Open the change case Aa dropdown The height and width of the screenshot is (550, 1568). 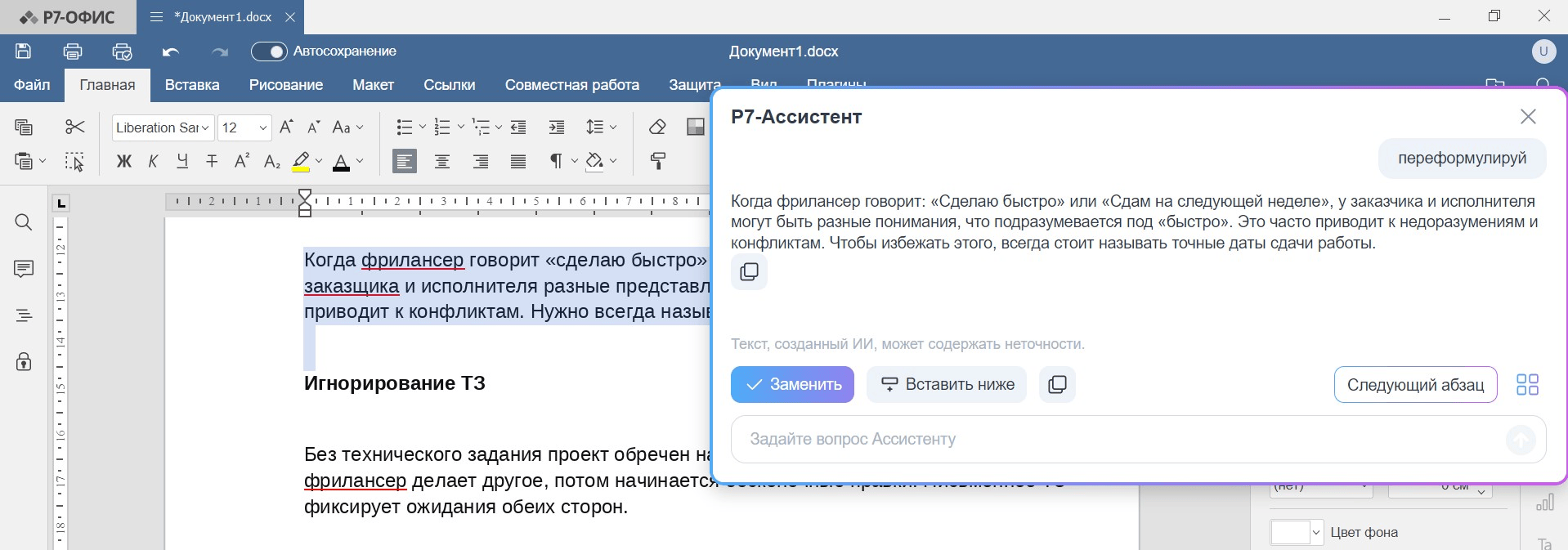pyautogui.click(x=347, y=127)
